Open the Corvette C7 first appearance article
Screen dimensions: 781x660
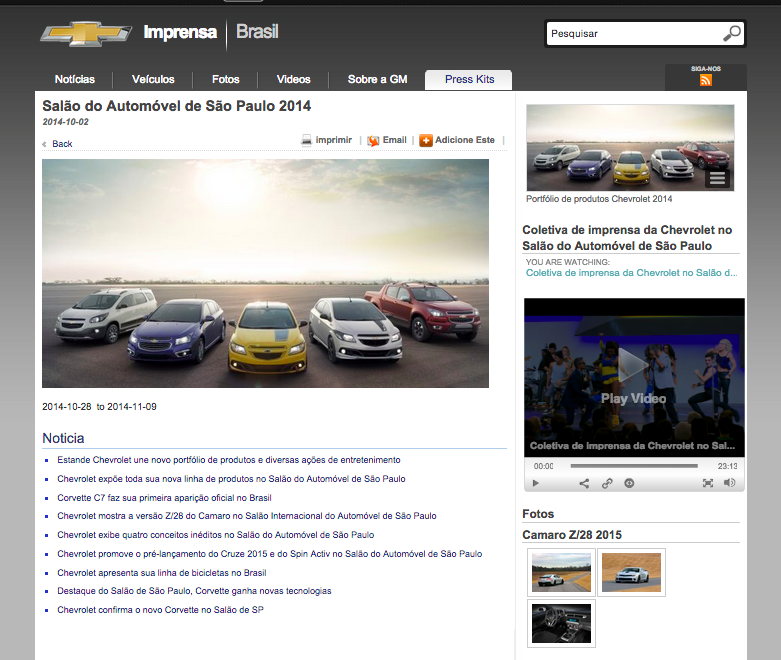(x=164, y=498)
